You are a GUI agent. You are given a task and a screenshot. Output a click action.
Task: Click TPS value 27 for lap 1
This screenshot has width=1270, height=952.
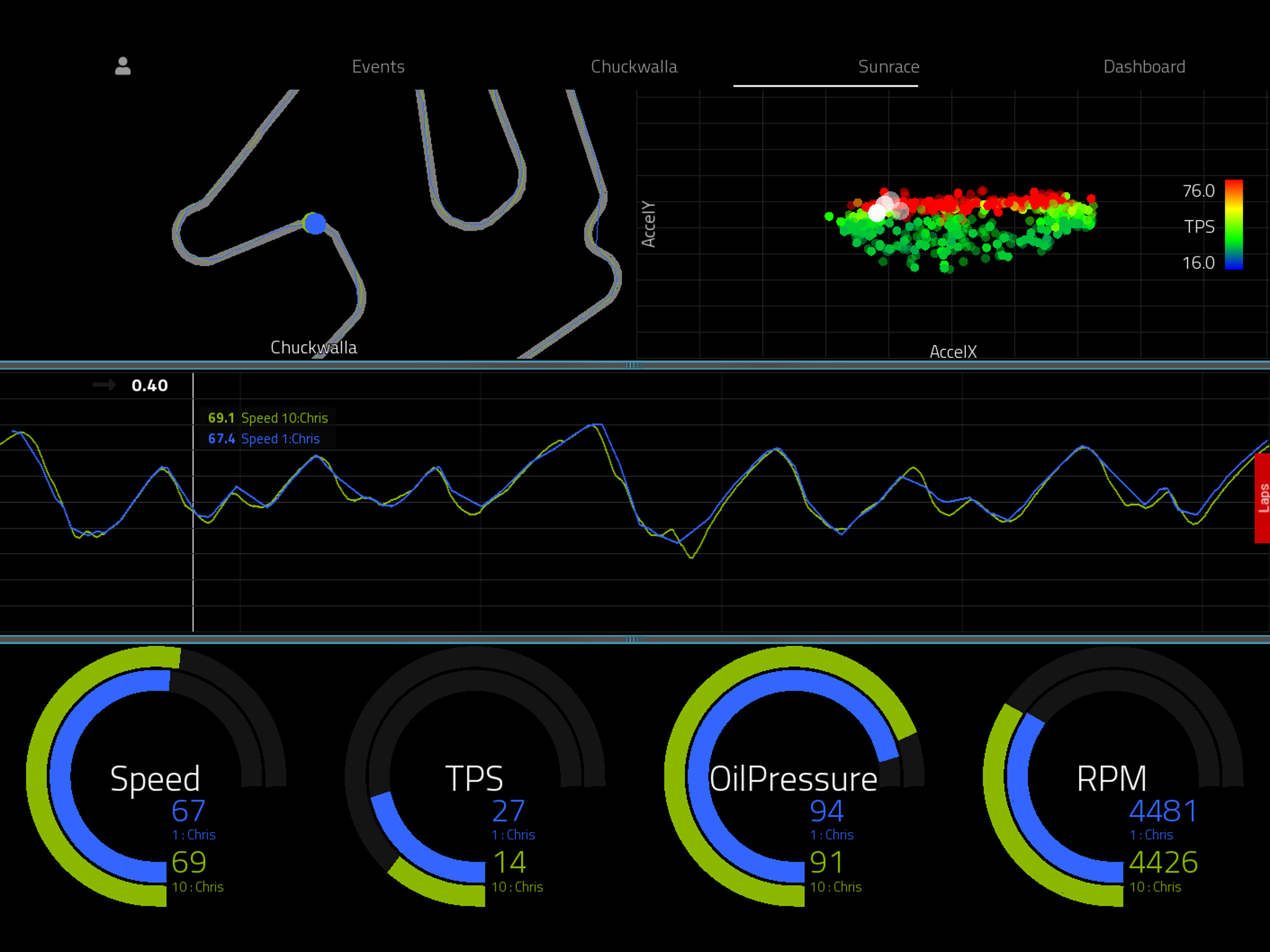508,811
